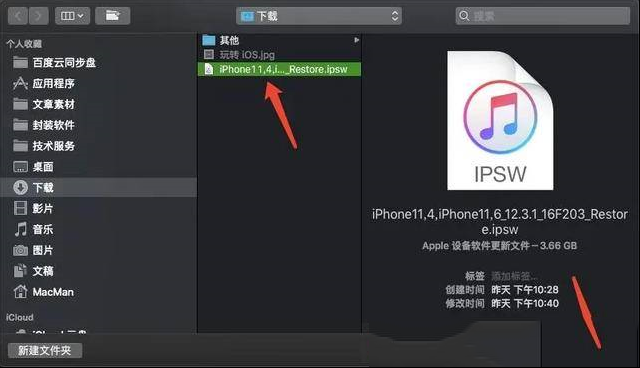This screenshot has height=368, width=640.
Task: Click into the 搜索 search field
Action: (x=543, y=16)
